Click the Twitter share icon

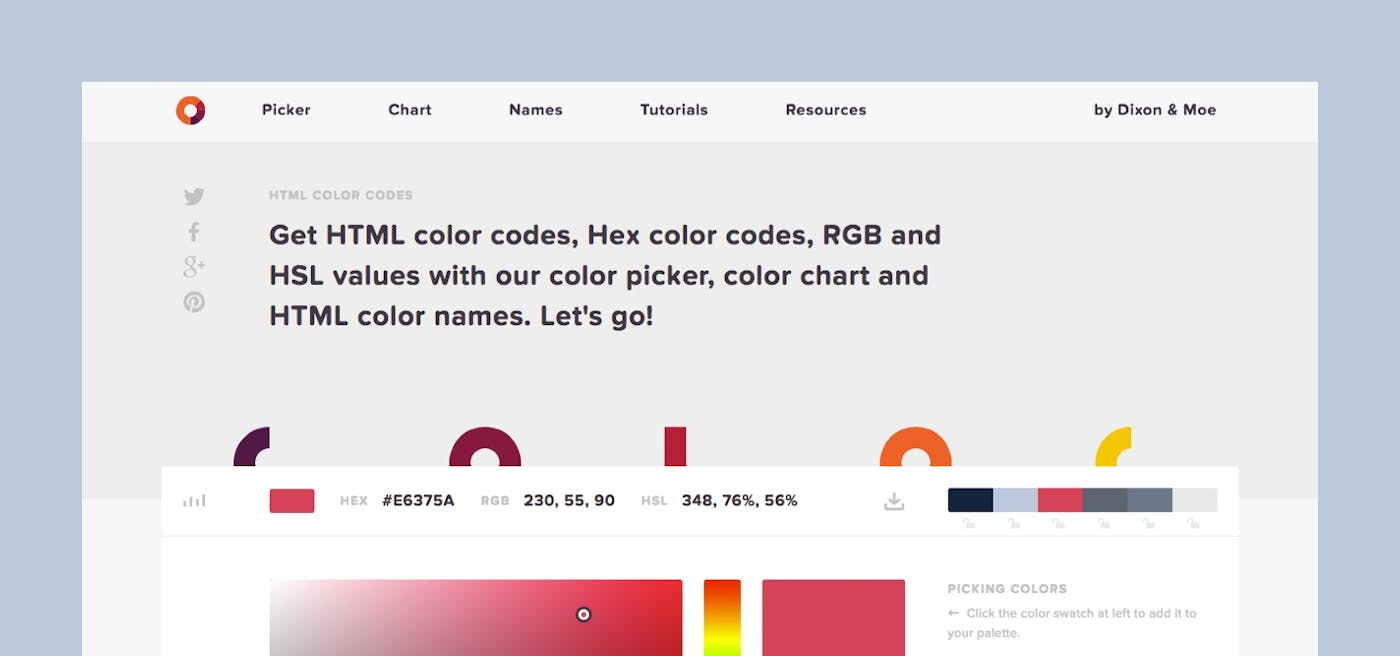pyautogui.click(x=193, y=197)
